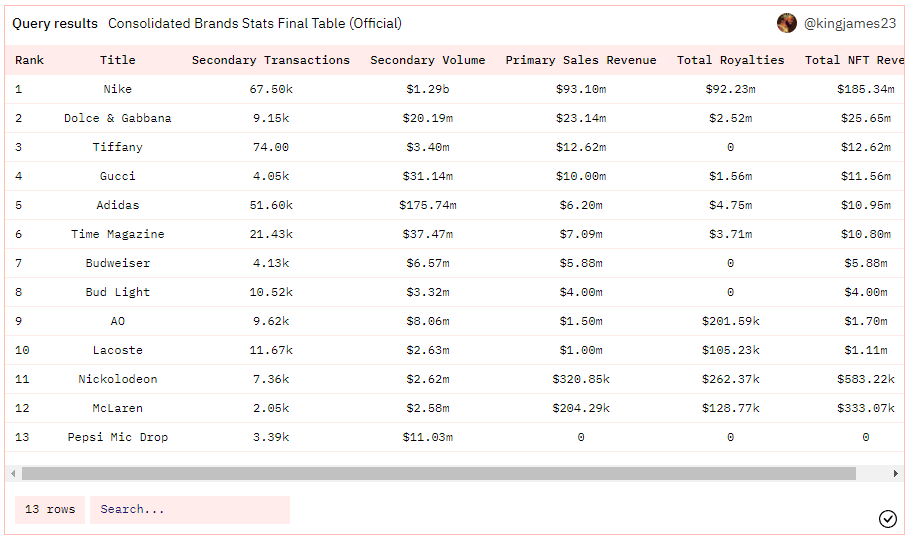909x539 pixels.
Task: Open the Consolidated Brands Stats table title
Action: [254, 23]
